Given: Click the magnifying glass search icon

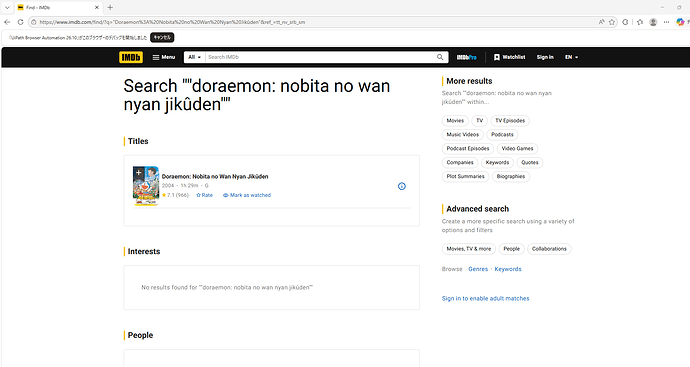Looking at the screenshot, I should [440, 57].
